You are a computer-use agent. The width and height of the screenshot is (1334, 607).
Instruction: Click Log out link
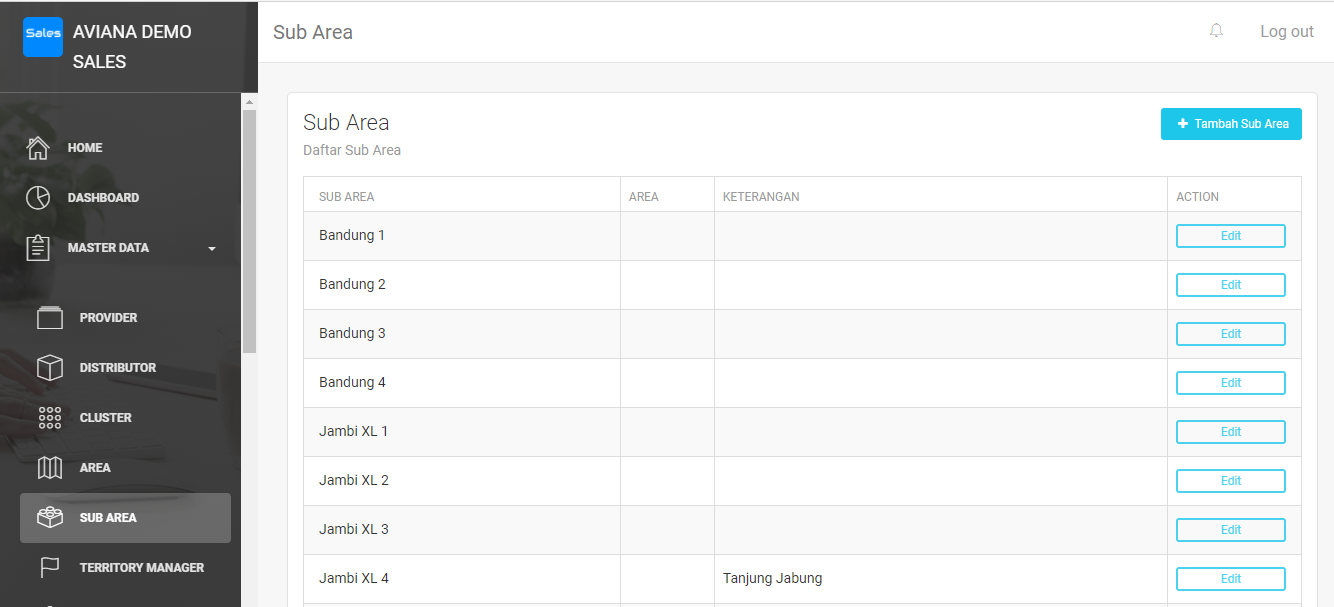click(1286, 32)
